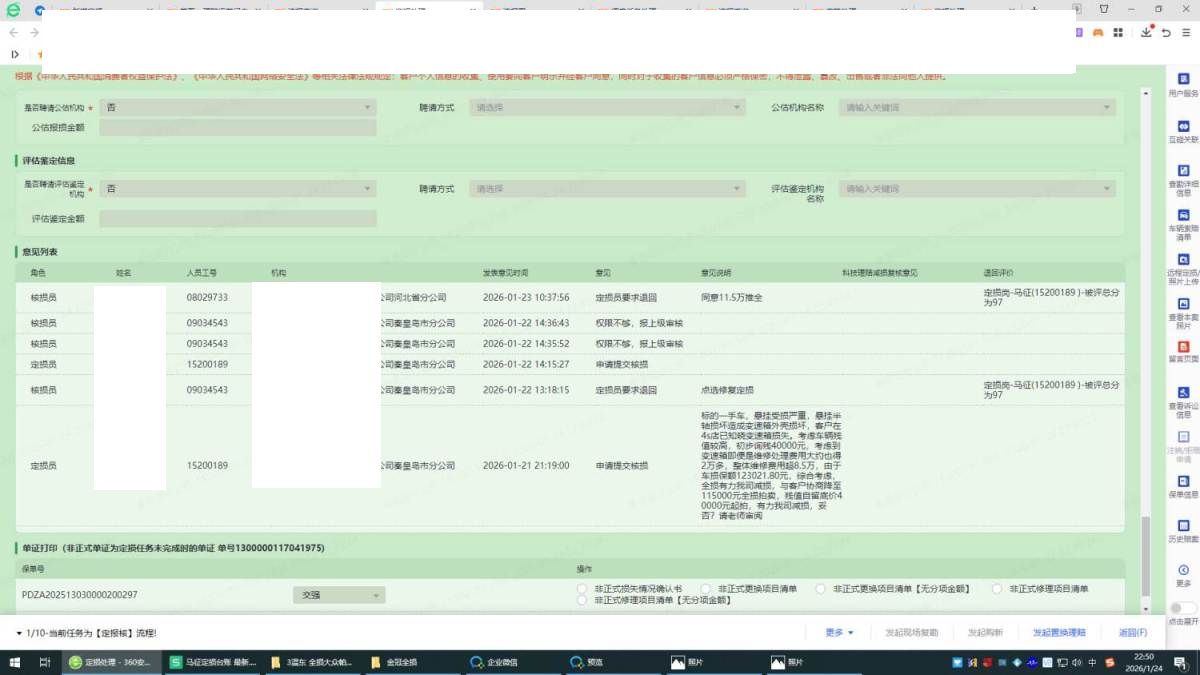This screenshot has height=675, width=1200.
Task: Click the 公估机构名称 search input field
Action: (x=976, y=107)
